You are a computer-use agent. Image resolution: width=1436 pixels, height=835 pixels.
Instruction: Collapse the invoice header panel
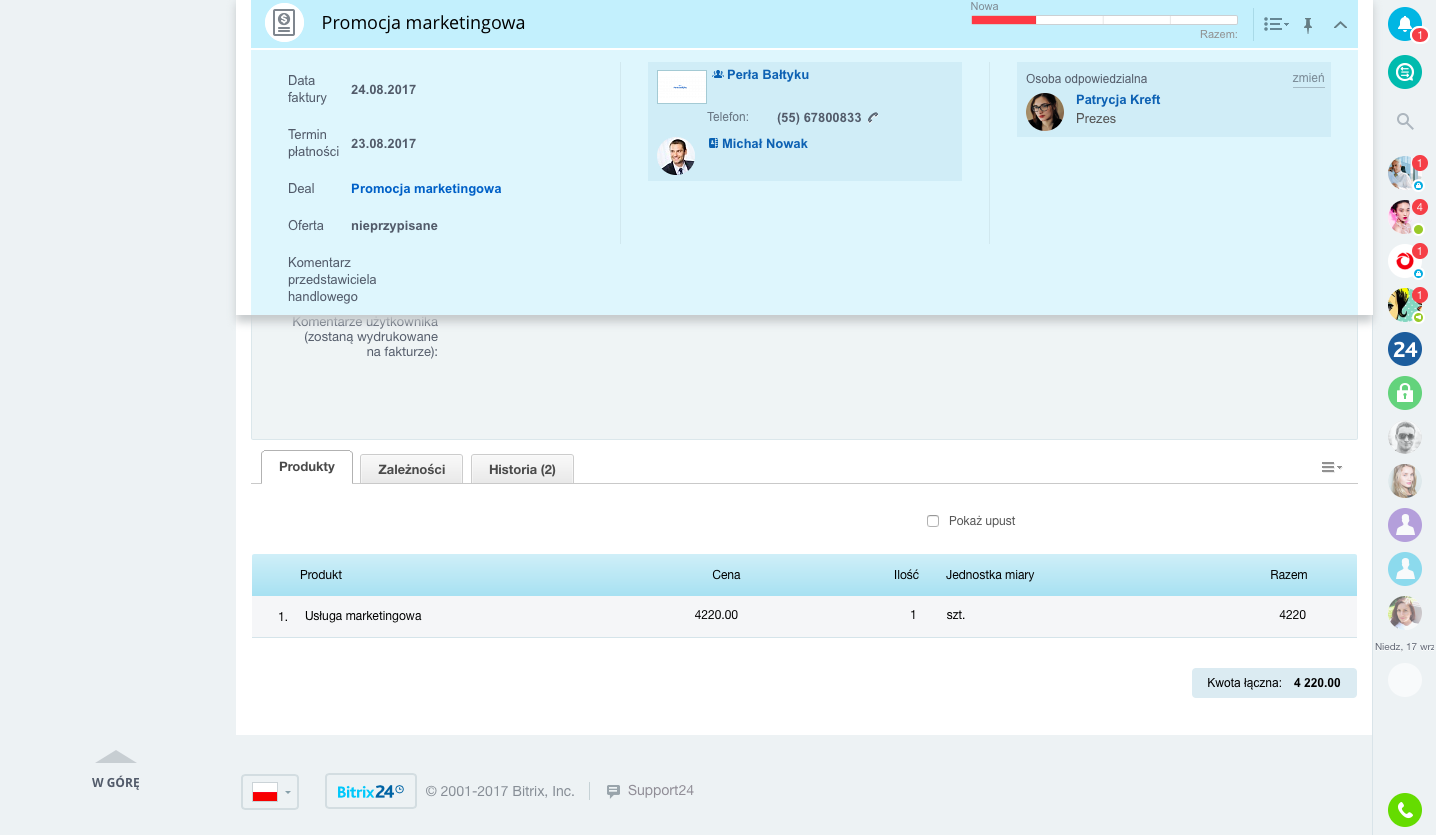(x=1341, y=25)
